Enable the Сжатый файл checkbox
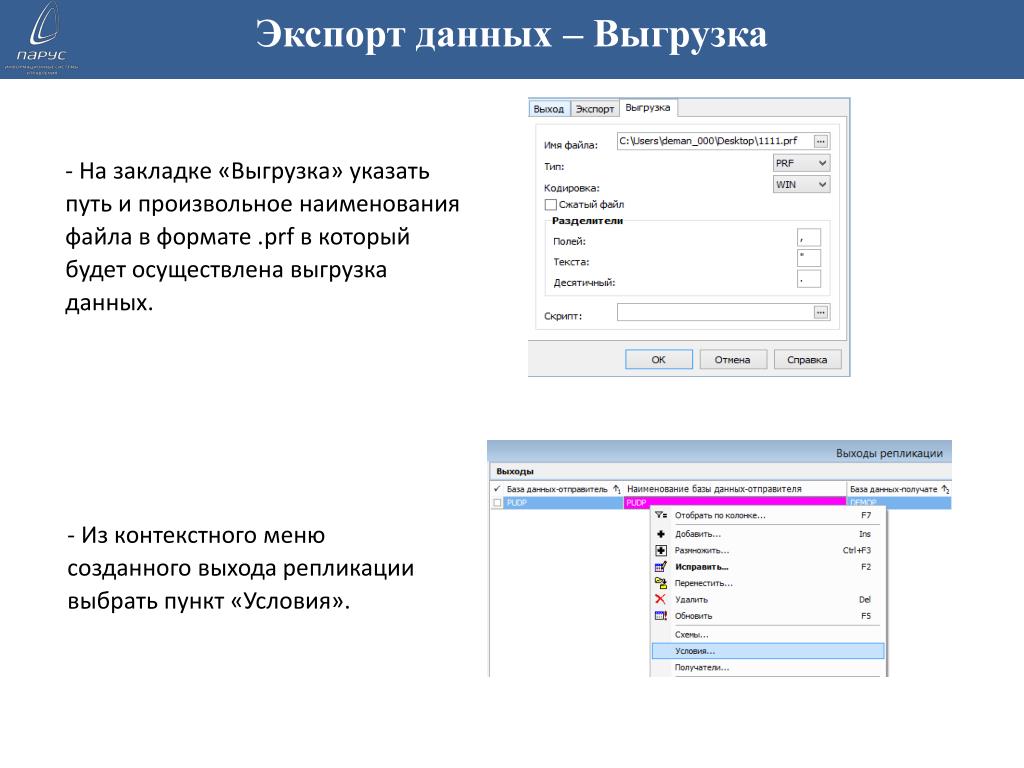This screenshot has width=1024, height=768. click(551, 204)
